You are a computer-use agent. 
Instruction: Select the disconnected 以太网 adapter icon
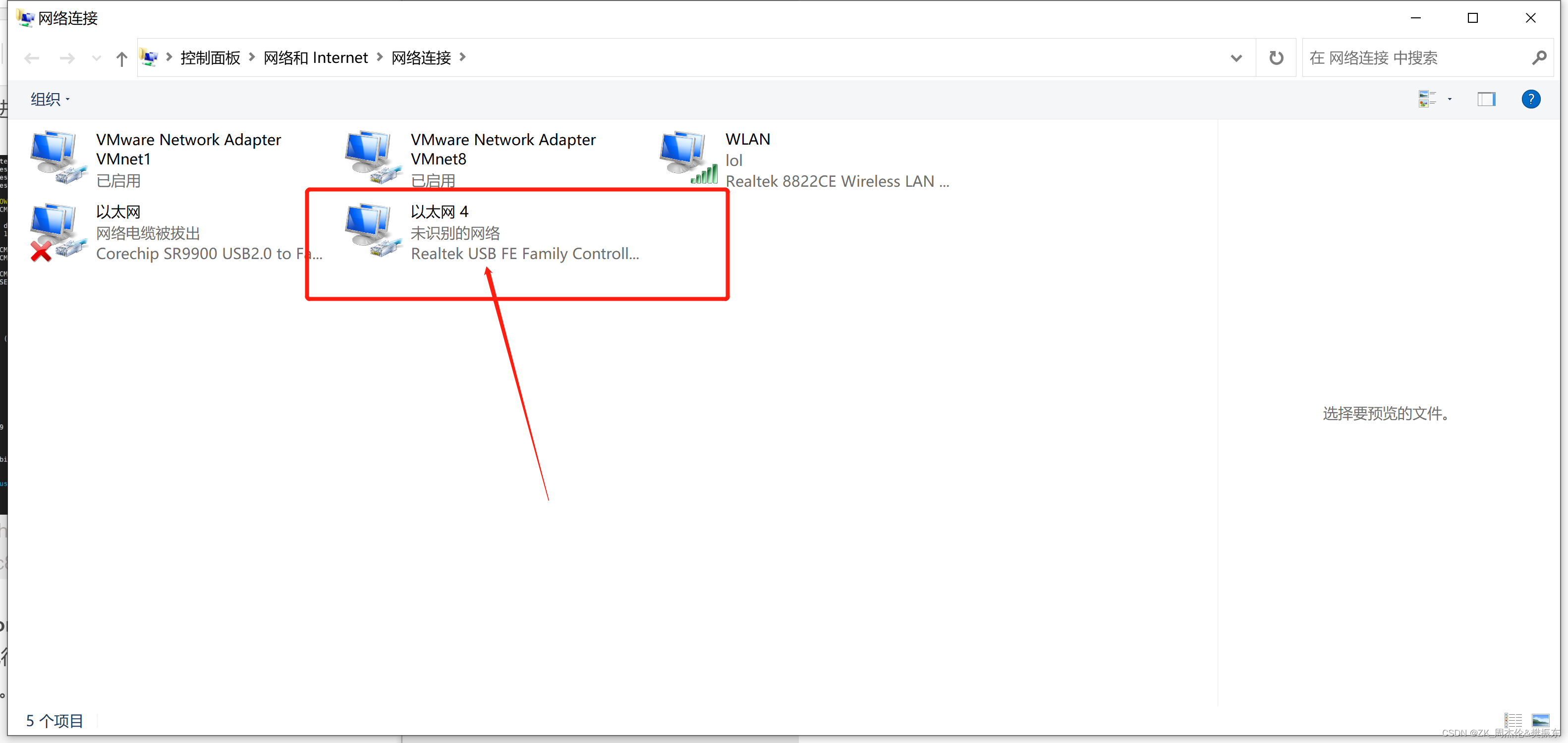point(56,232)
